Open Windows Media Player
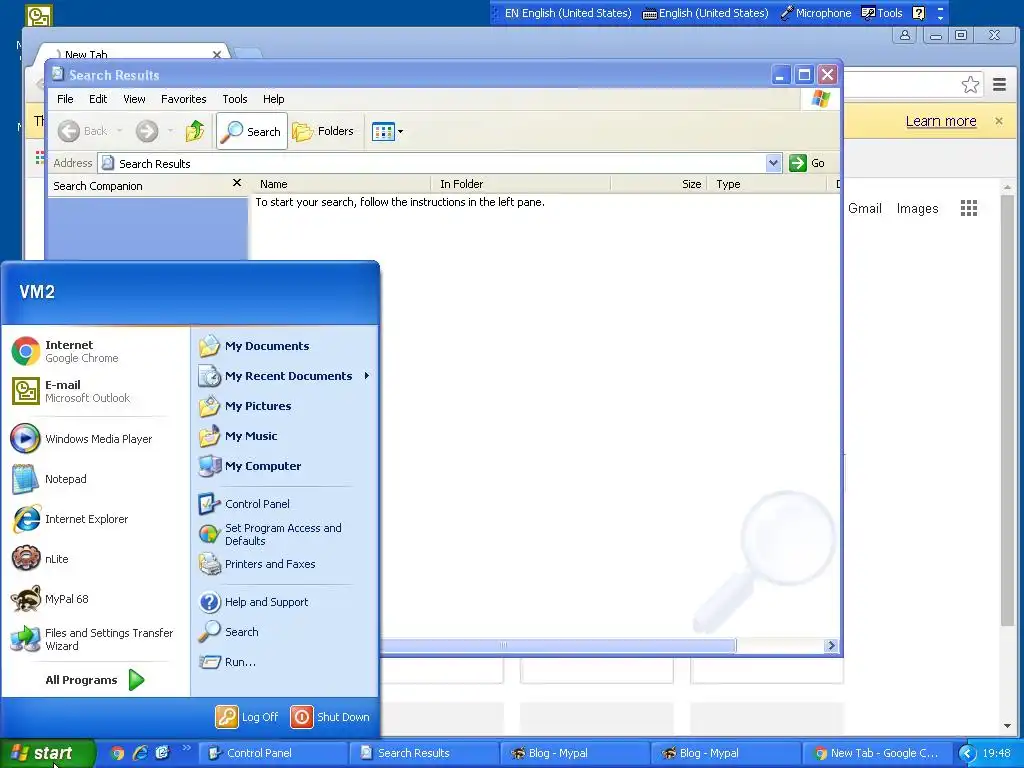The width and height of the screenshot is (1024, 768). coord(82,439)
